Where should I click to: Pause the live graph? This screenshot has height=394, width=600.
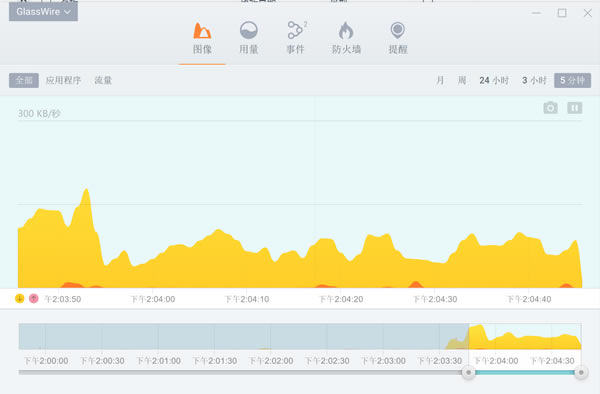click(x=575, y=108)
